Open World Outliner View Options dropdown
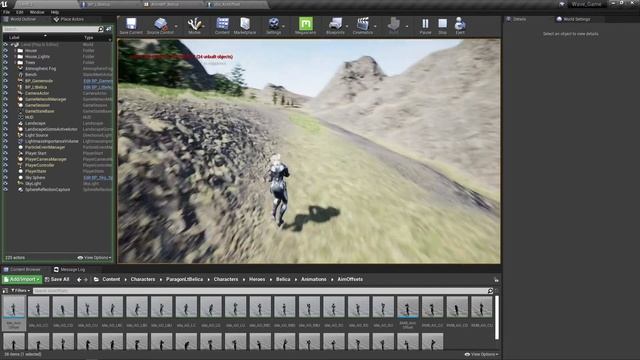This screenshot has width=640, height=360. [x=94, y=258]
